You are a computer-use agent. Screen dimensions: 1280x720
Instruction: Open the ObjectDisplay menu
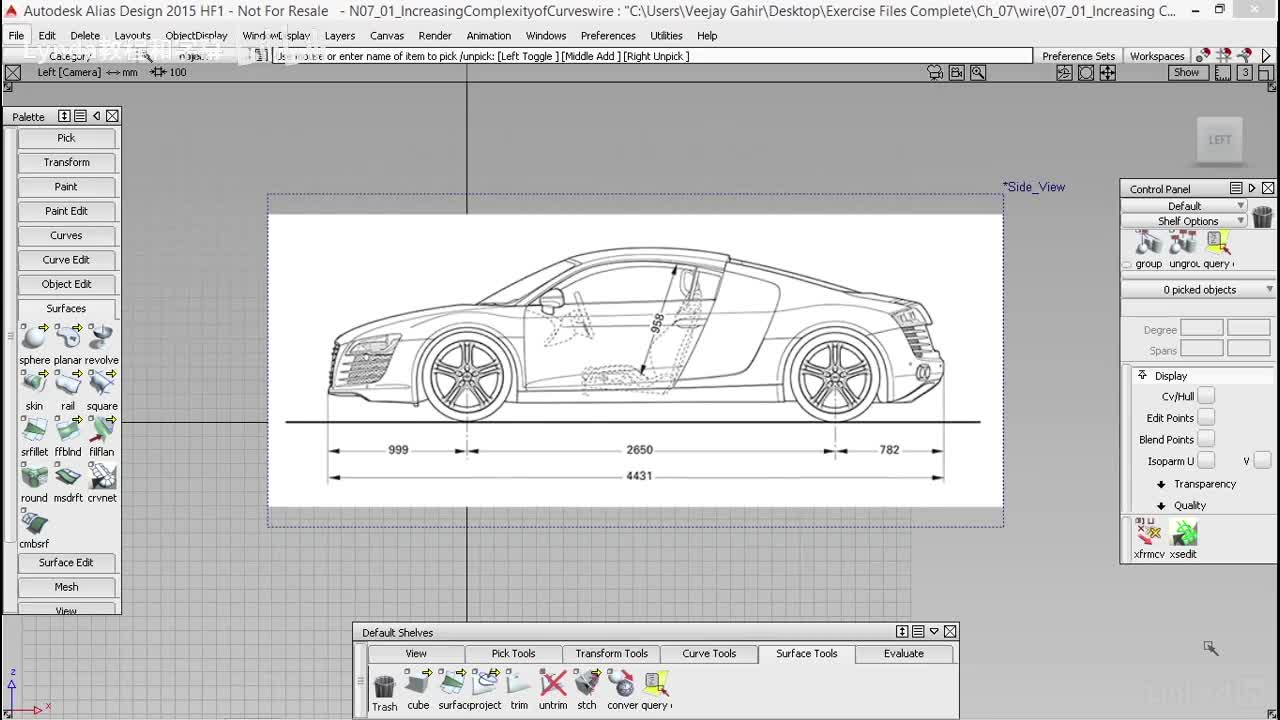[x=196, y=36]
